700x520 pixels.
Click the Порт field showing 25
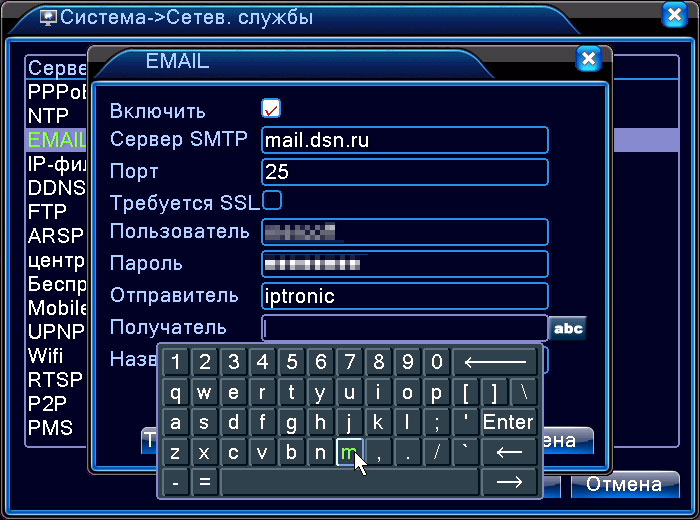[404, 172]
